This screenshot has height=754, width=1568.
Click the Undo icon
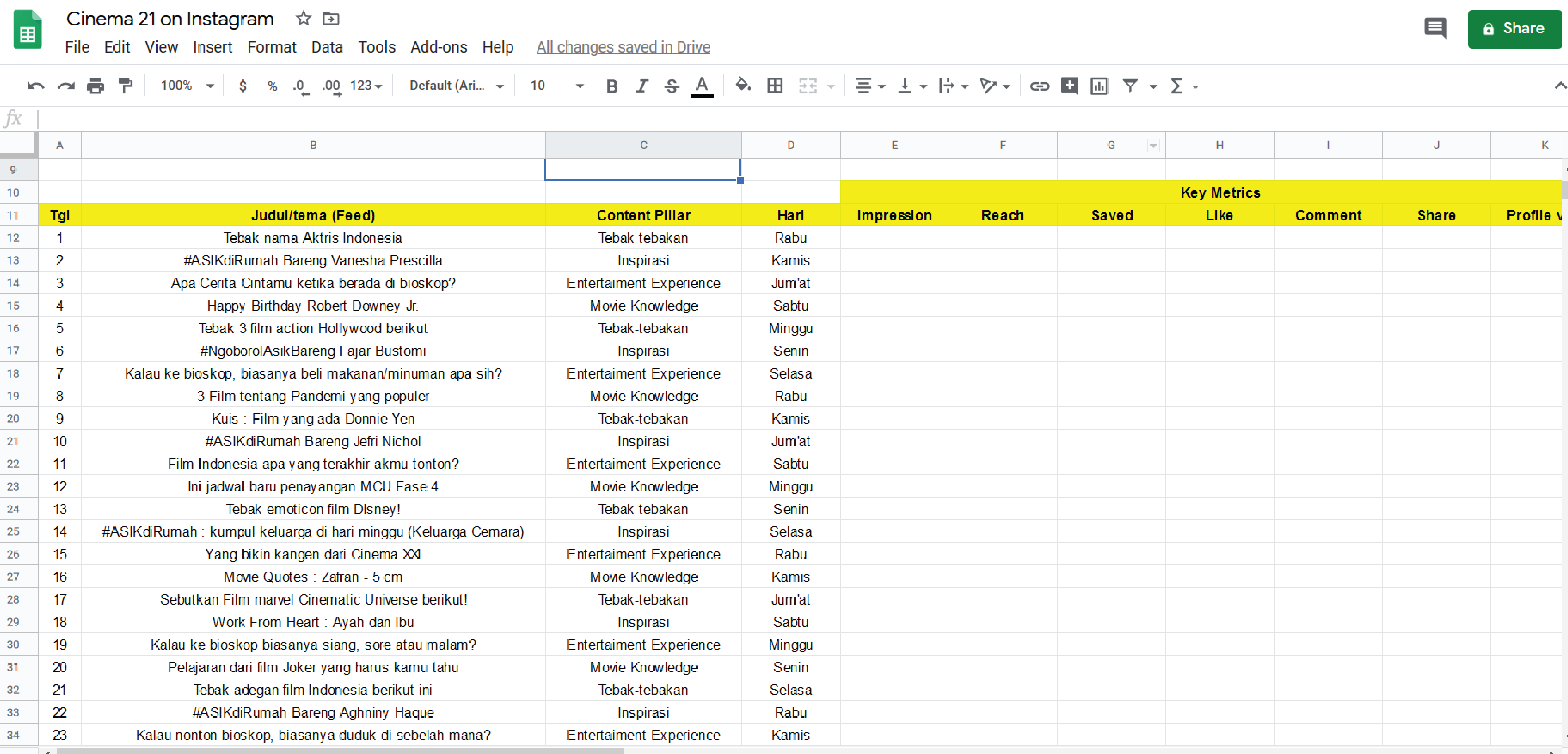pyautogui.click(x=35, y=86)
